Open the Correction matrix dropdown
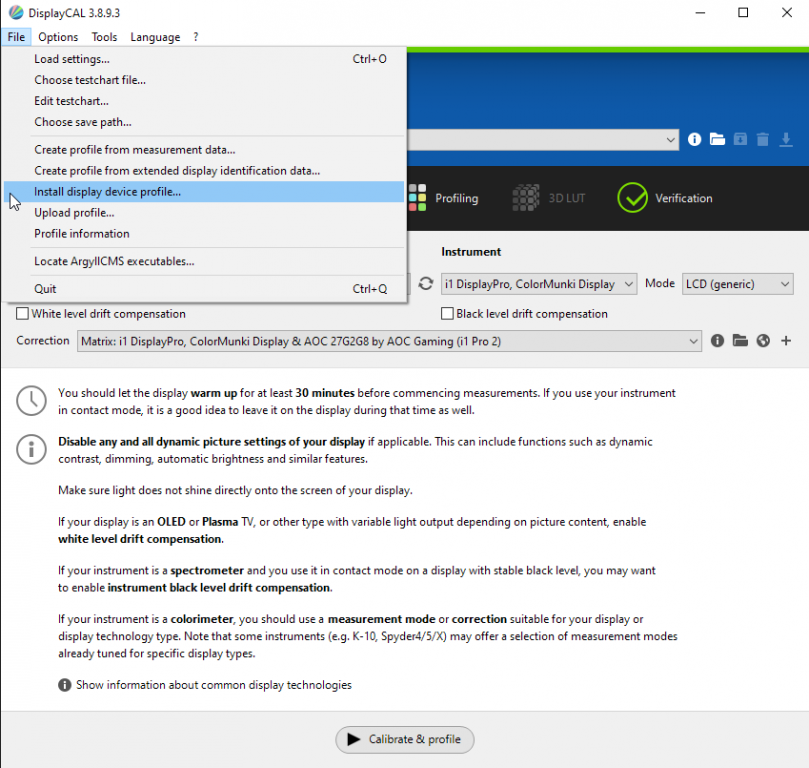The image size is (809, 768). click(x=390, y=341)
